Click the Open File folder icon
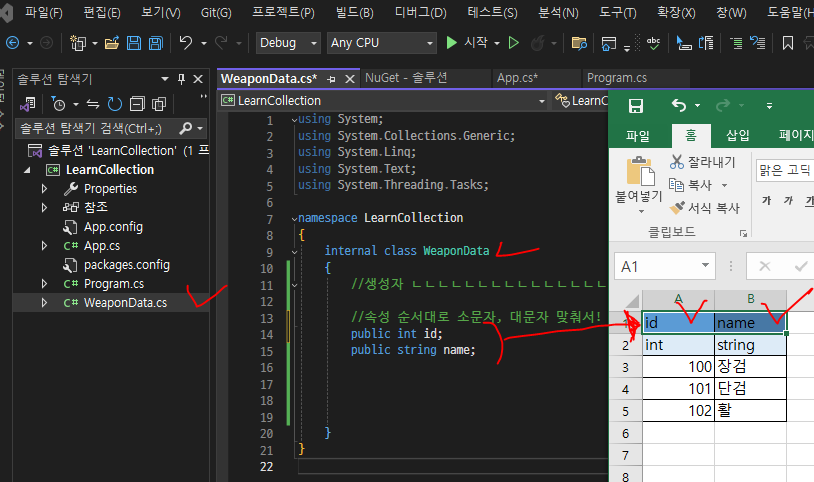 coord(112,43)
